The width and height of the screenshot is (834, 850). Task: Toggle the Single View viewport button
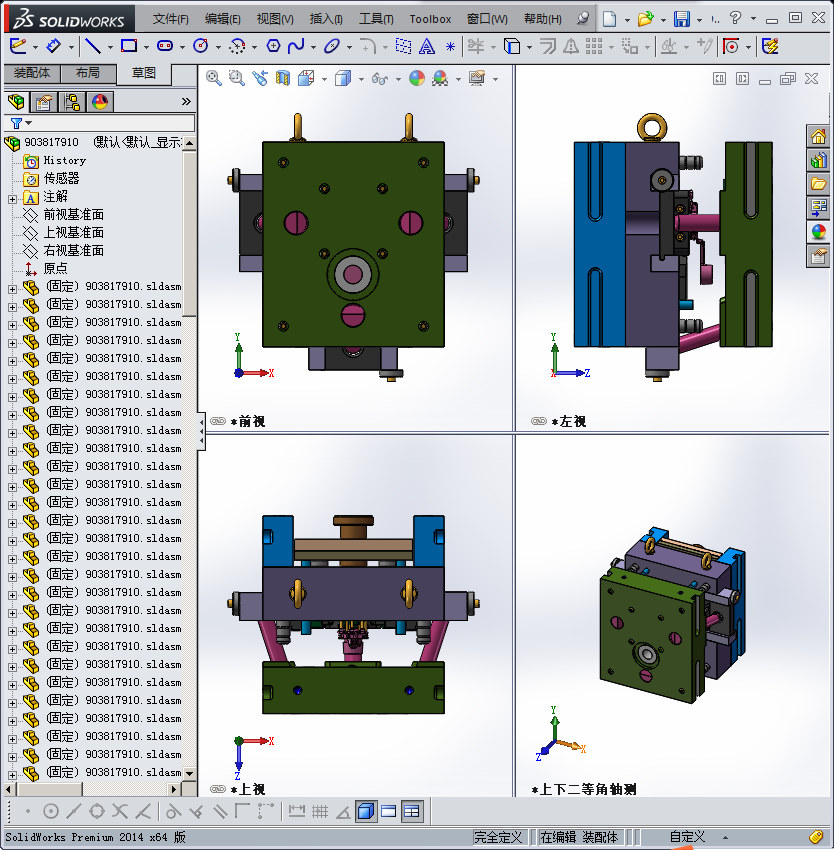[389, 812]
